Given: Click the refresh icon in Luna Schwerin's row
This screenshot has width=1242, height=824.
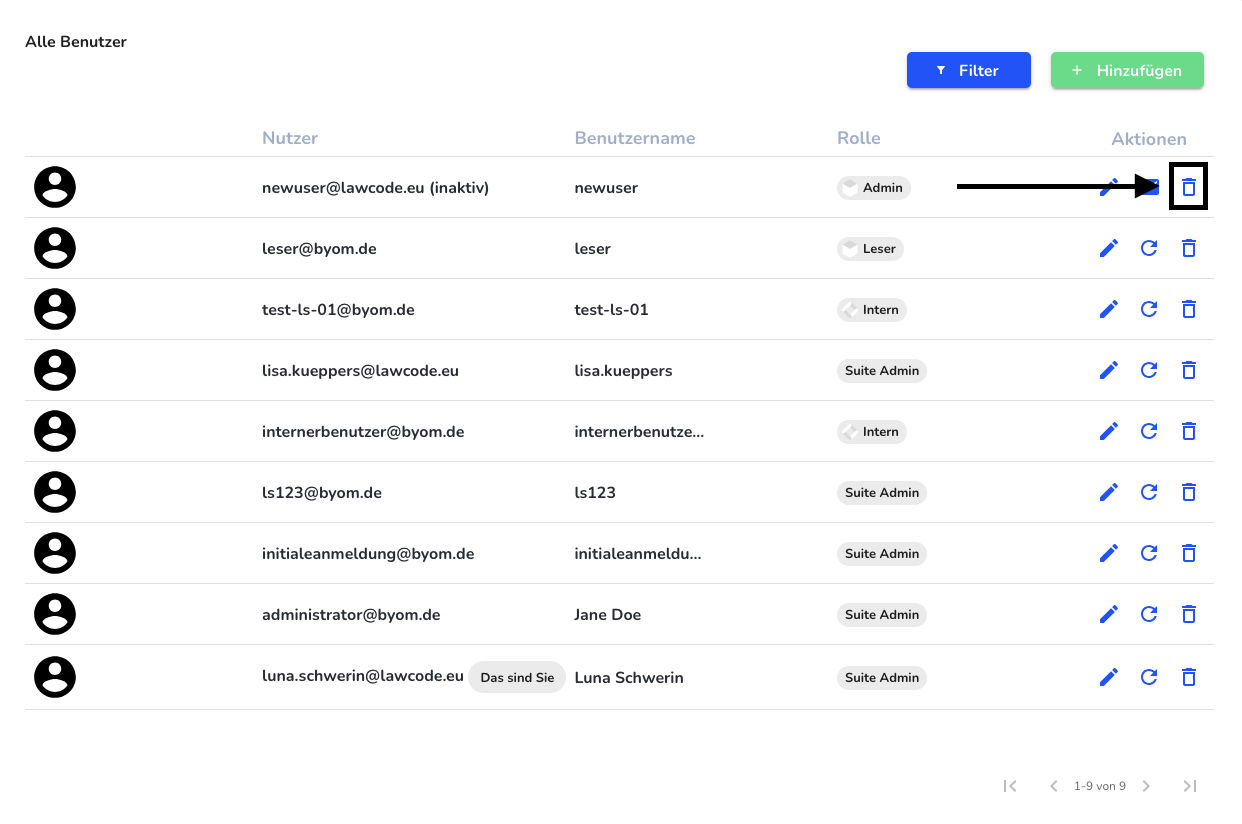Looking at the screenshot, I should pos(1149,677).
